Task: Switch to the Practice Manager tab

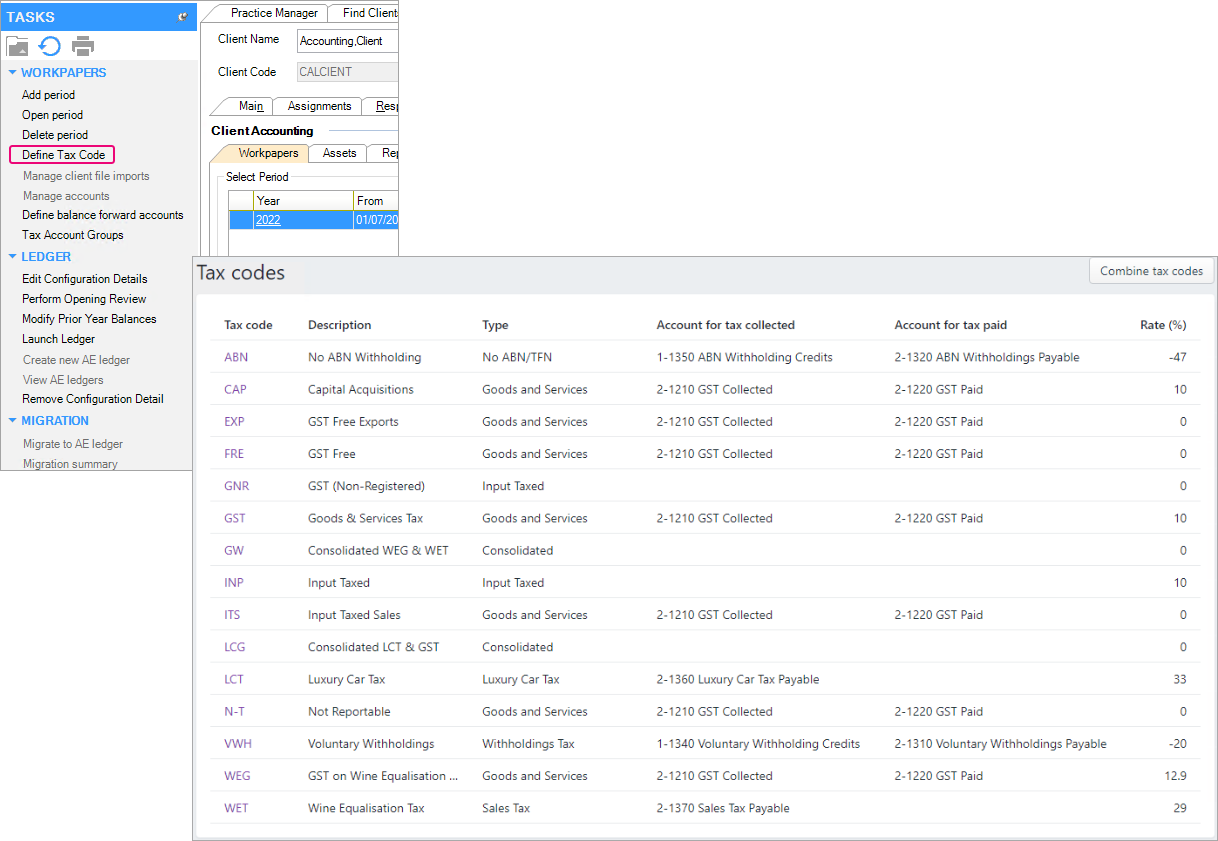Action: coord(273,13)
